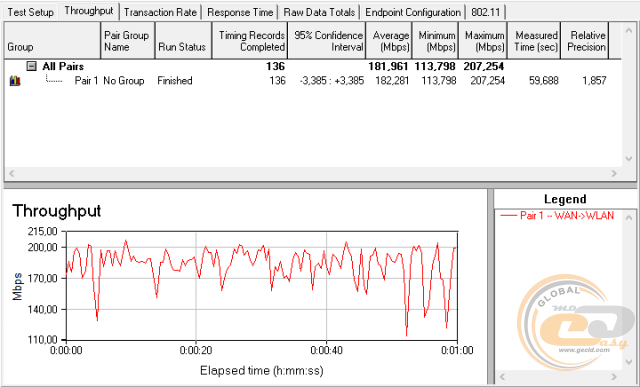
Task: Select the Throughput tab
Action: (89, 11)
